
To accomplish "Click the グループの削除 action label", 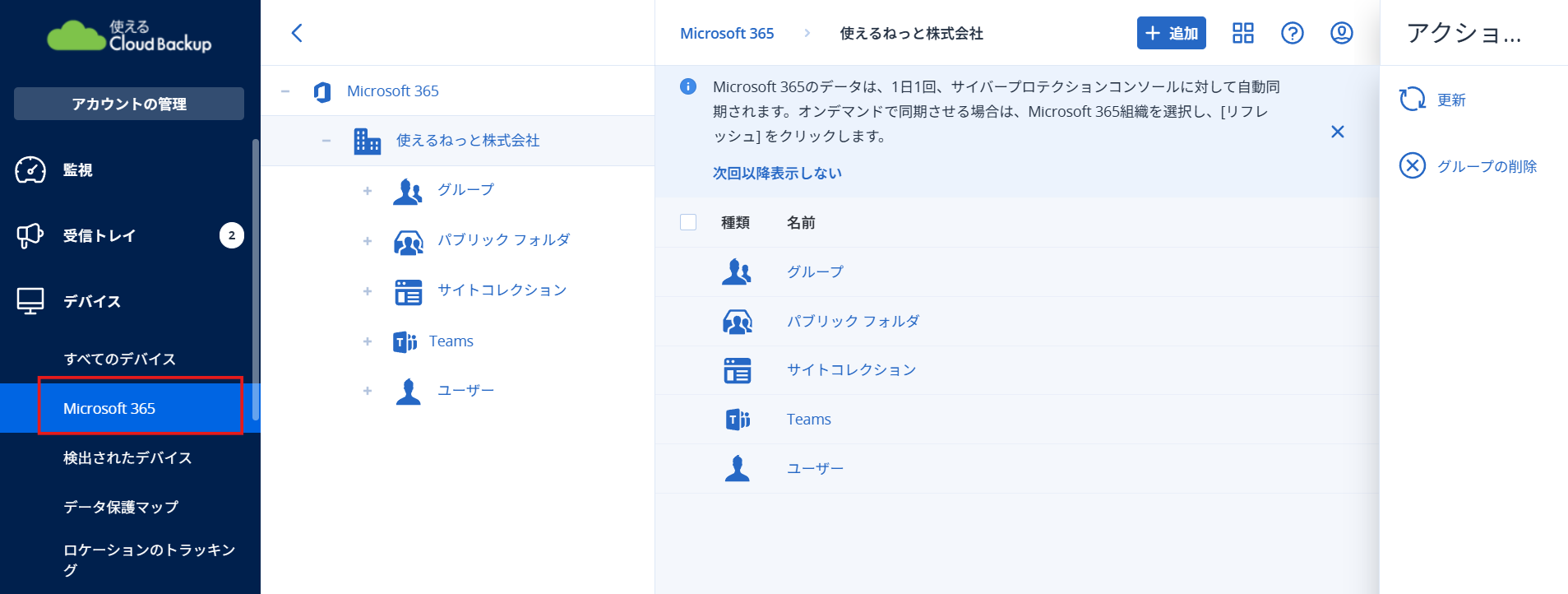I will [x=1487, y=166].
